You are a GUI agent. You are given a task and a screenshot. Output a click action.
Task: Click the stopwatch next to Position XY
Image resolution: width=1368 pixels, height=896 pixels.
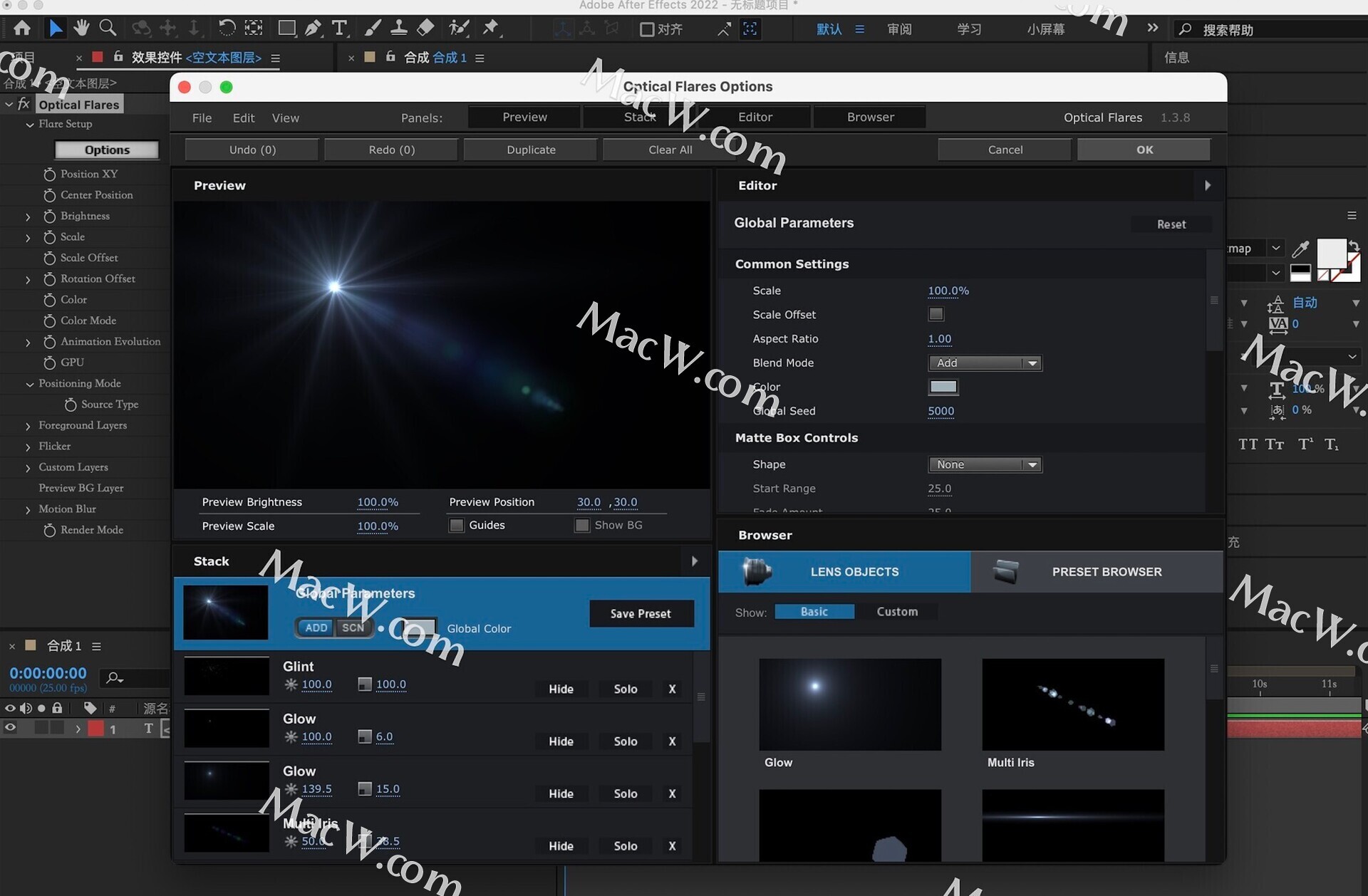[x=49, y=174]
